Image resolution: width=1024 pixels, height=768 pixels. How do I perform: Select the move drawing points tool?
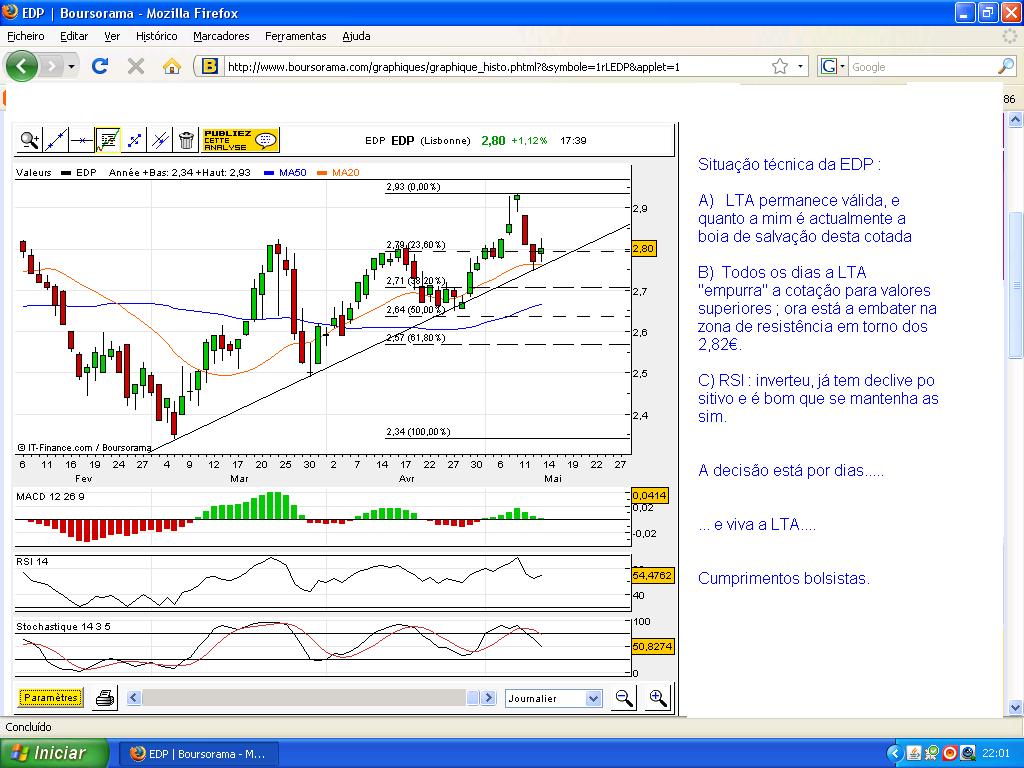point(134,140)
